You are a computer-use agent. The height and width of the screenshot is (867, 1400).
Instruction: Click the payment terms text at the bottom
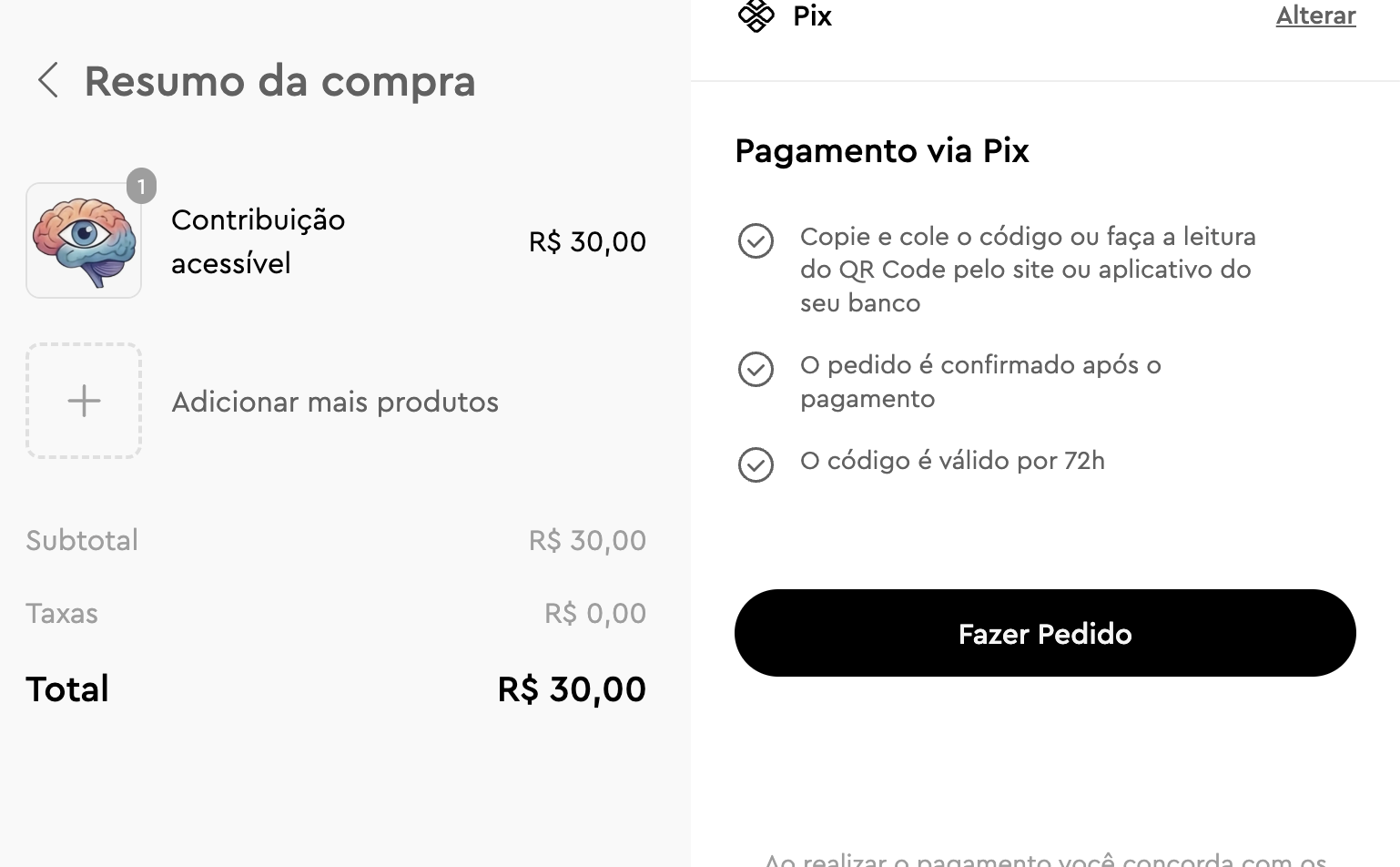pyautogui.click(x=1044, y=858)
